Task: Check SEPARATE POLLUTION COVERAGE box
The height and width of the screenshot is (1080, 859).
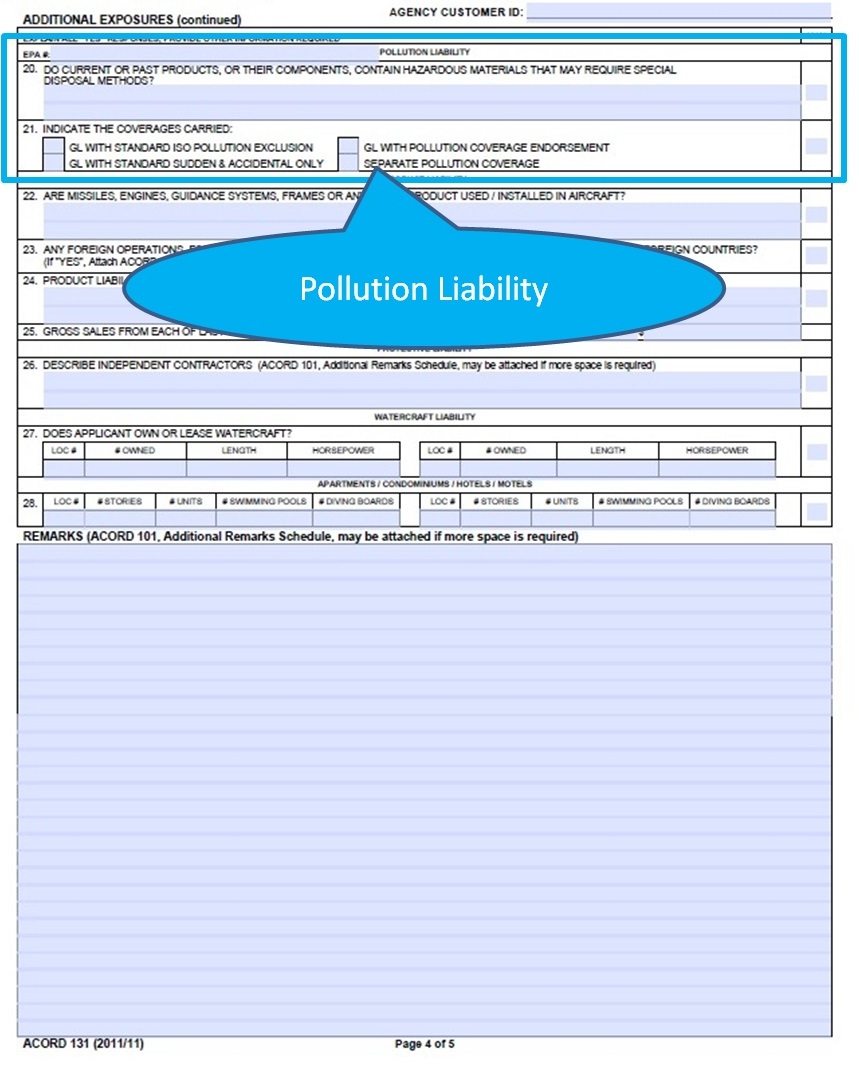Action: point(350,162)
